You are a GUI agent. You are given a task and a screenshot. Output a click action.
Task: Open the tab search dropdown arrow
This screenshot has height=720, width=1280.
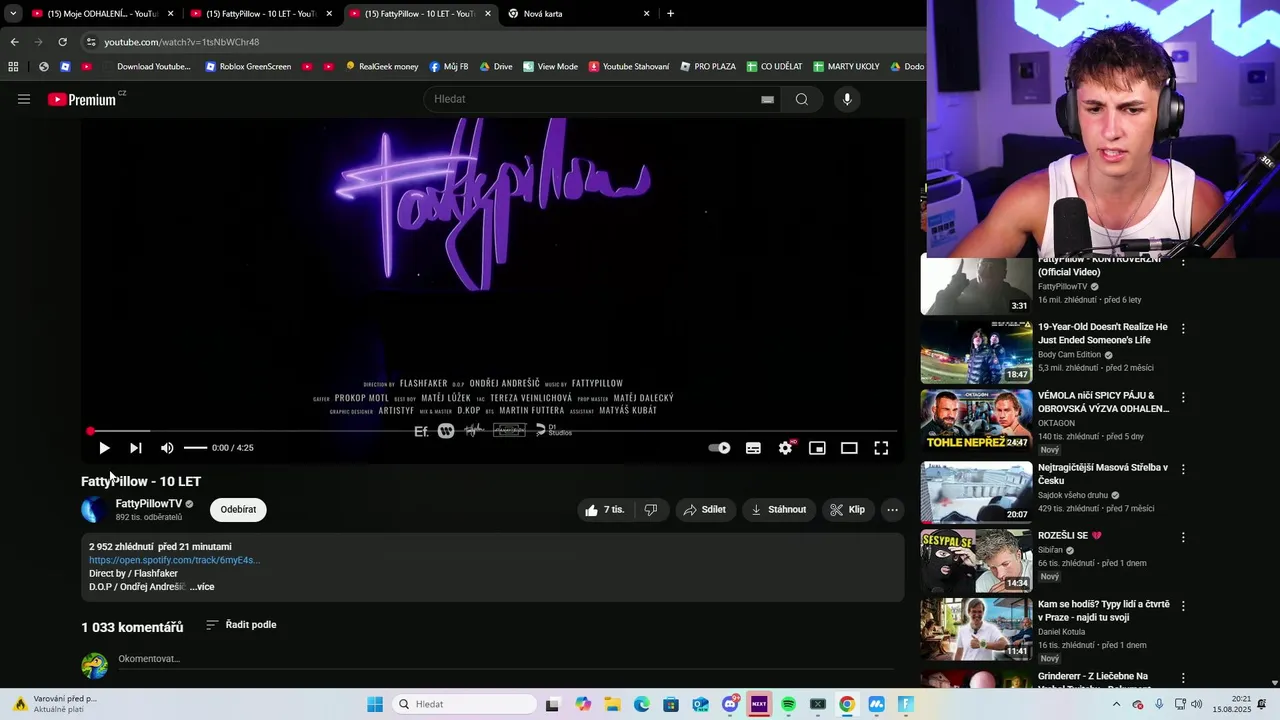(12, 13)
